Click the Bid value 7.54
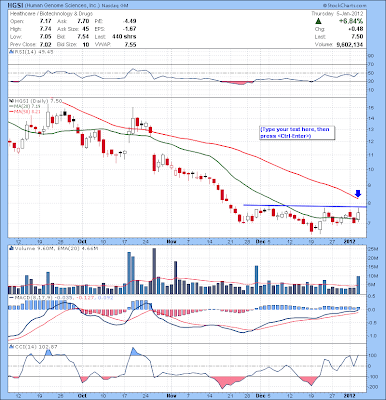The width and height of the screenshot is (386, 400). 83,36
